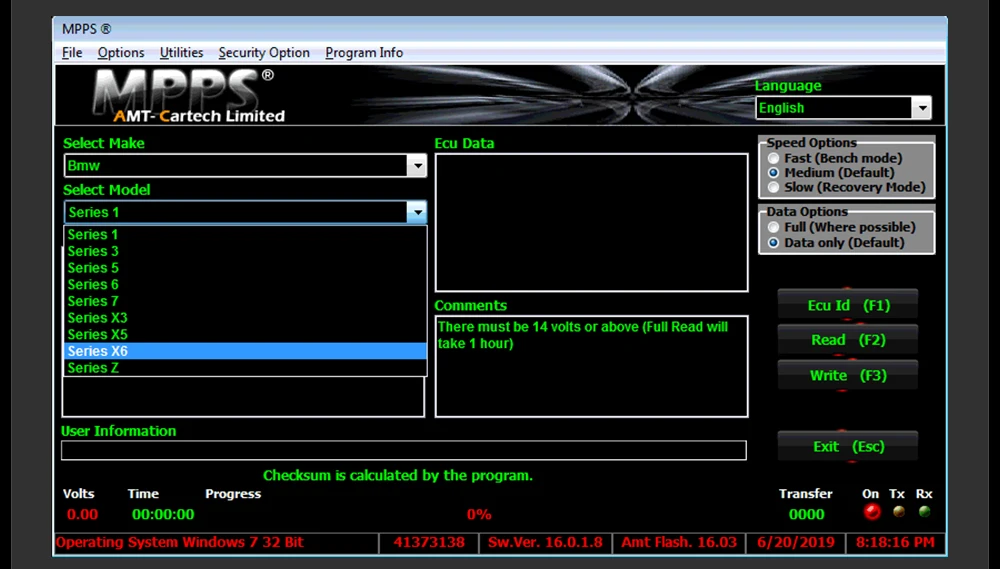Choose Series 1 from the model list

click(245, 234)
